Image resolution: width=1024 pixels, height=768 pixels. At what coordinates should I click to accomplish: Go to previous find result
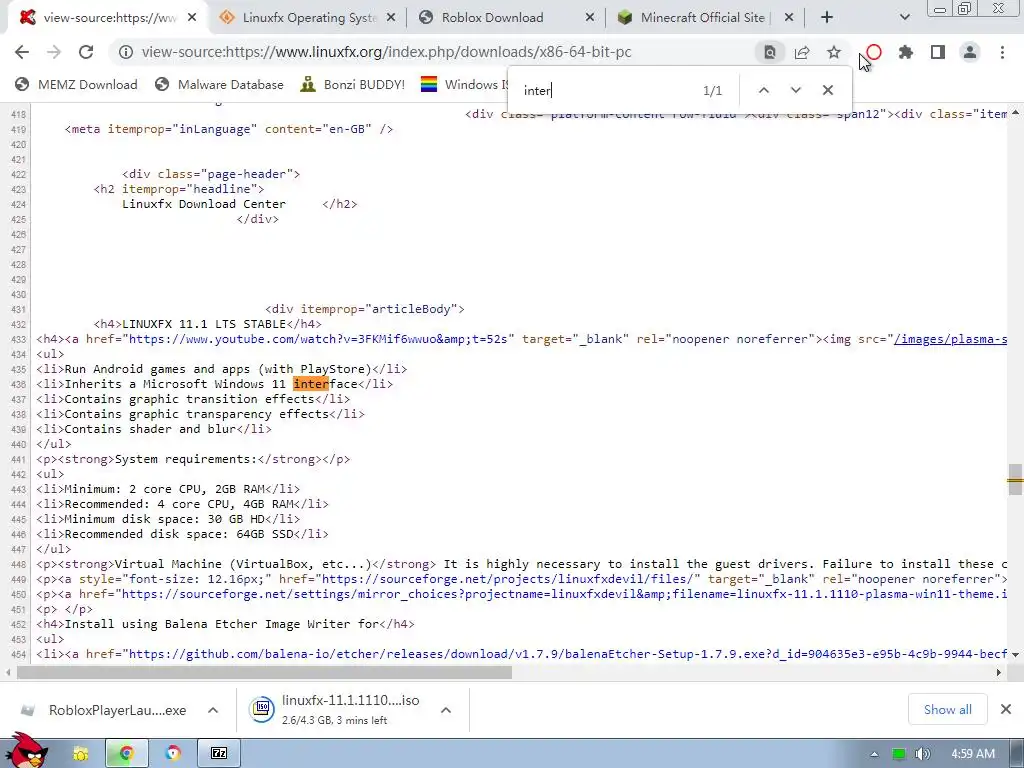(763, 90)
